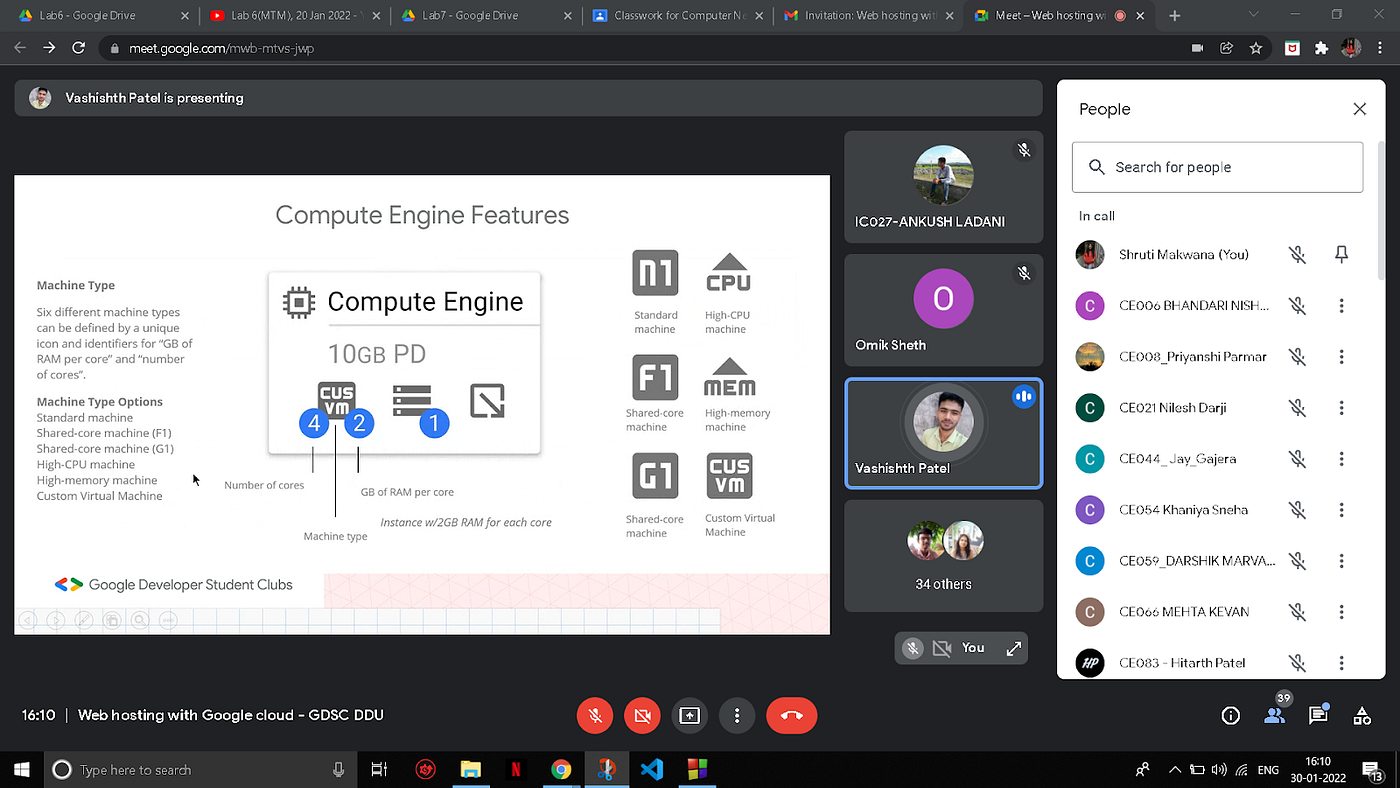Open Meeting details info icon
1400x788 pixels.
tap(1231, 715)
